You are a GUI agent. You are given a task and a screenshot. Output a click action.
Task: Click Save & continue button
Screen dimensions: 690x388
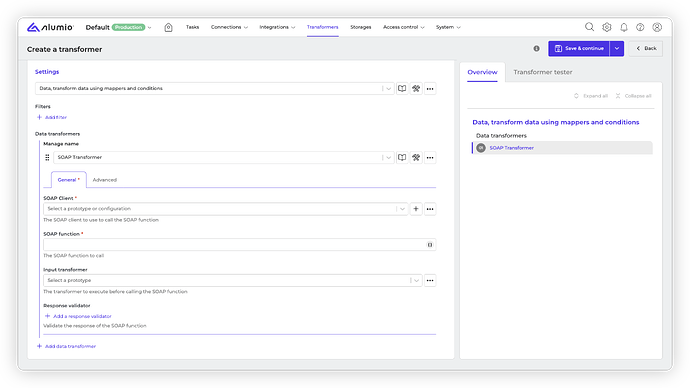[579, 48]
